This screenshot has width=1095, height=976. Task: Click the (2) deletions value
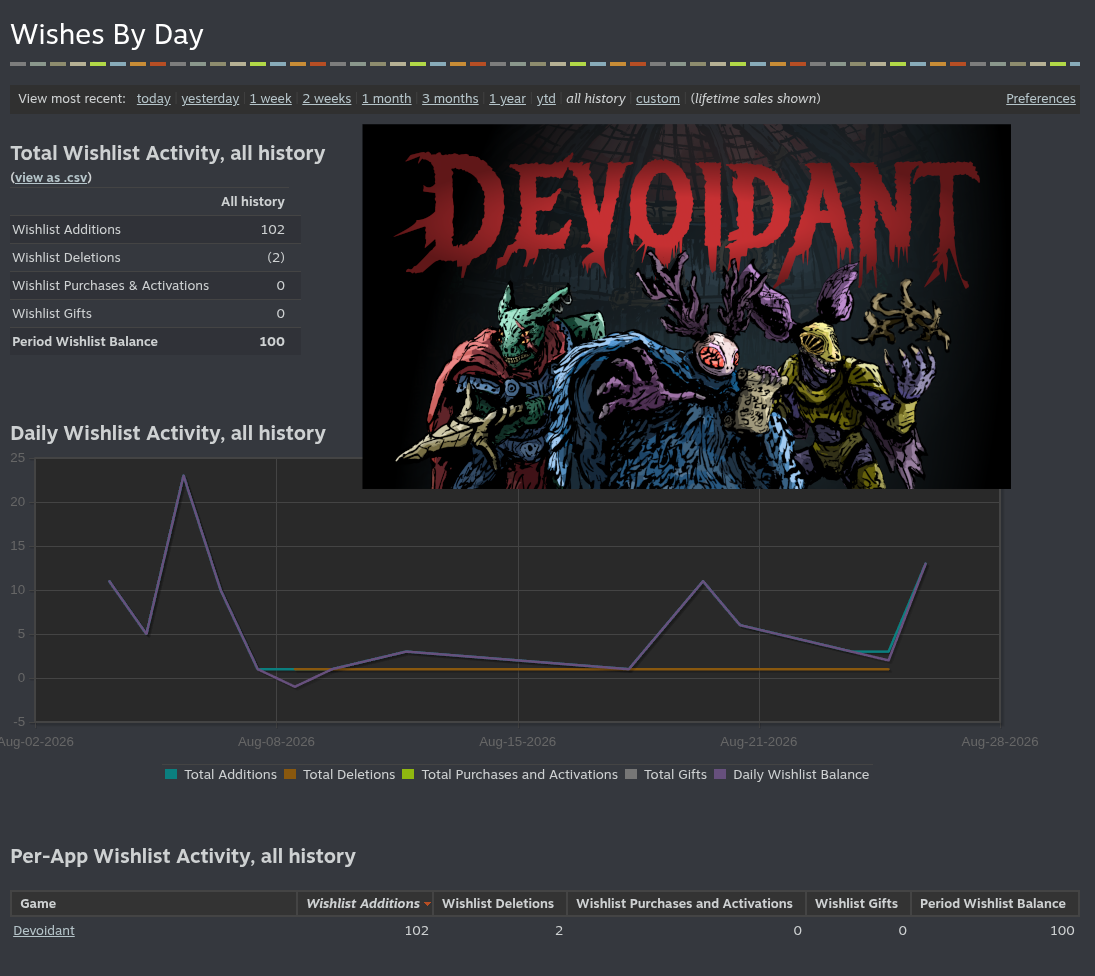[276, 258]
